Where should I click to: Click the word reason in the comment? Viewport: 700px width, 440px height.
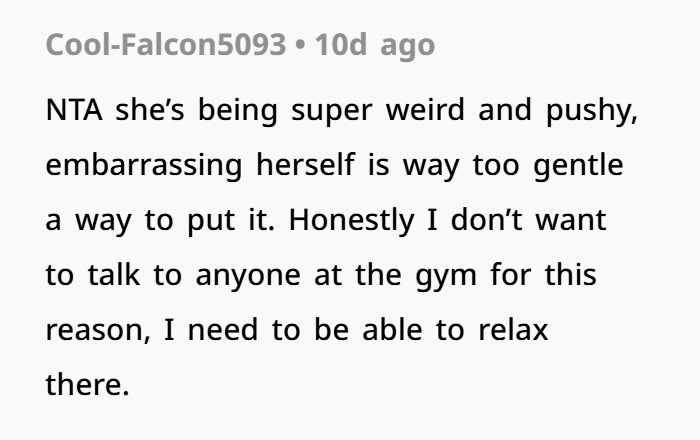[x=98, y=331]
